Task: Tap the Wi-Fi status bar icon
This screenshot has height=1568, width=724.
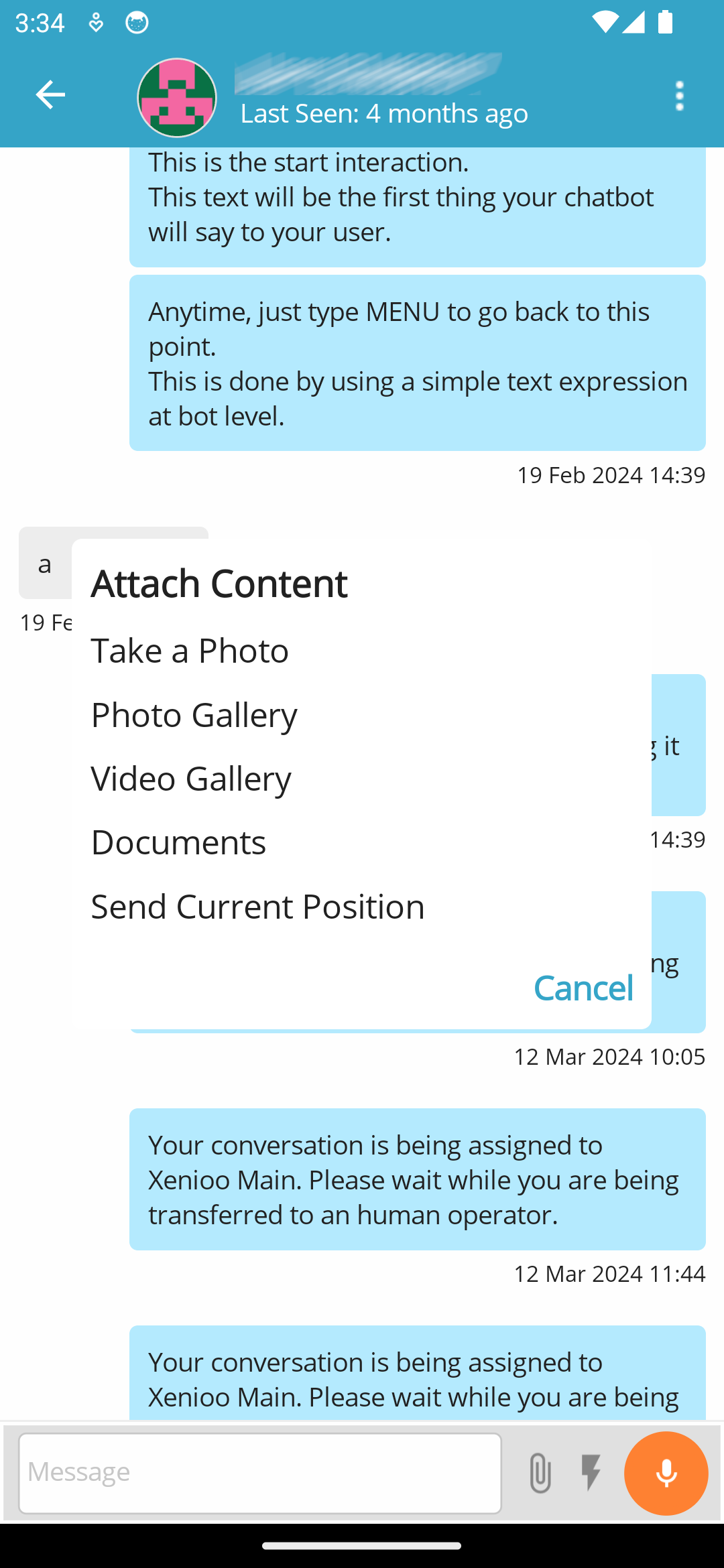Action: (603, 23)
